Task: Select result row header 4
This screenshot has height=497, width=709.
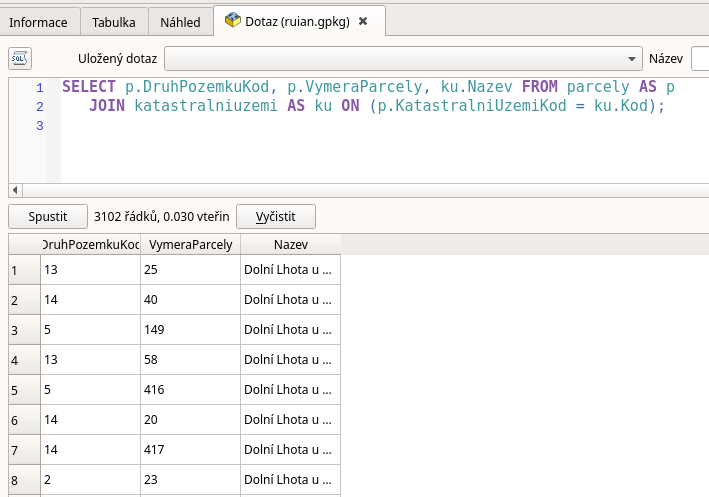Action: coord(24,360)
